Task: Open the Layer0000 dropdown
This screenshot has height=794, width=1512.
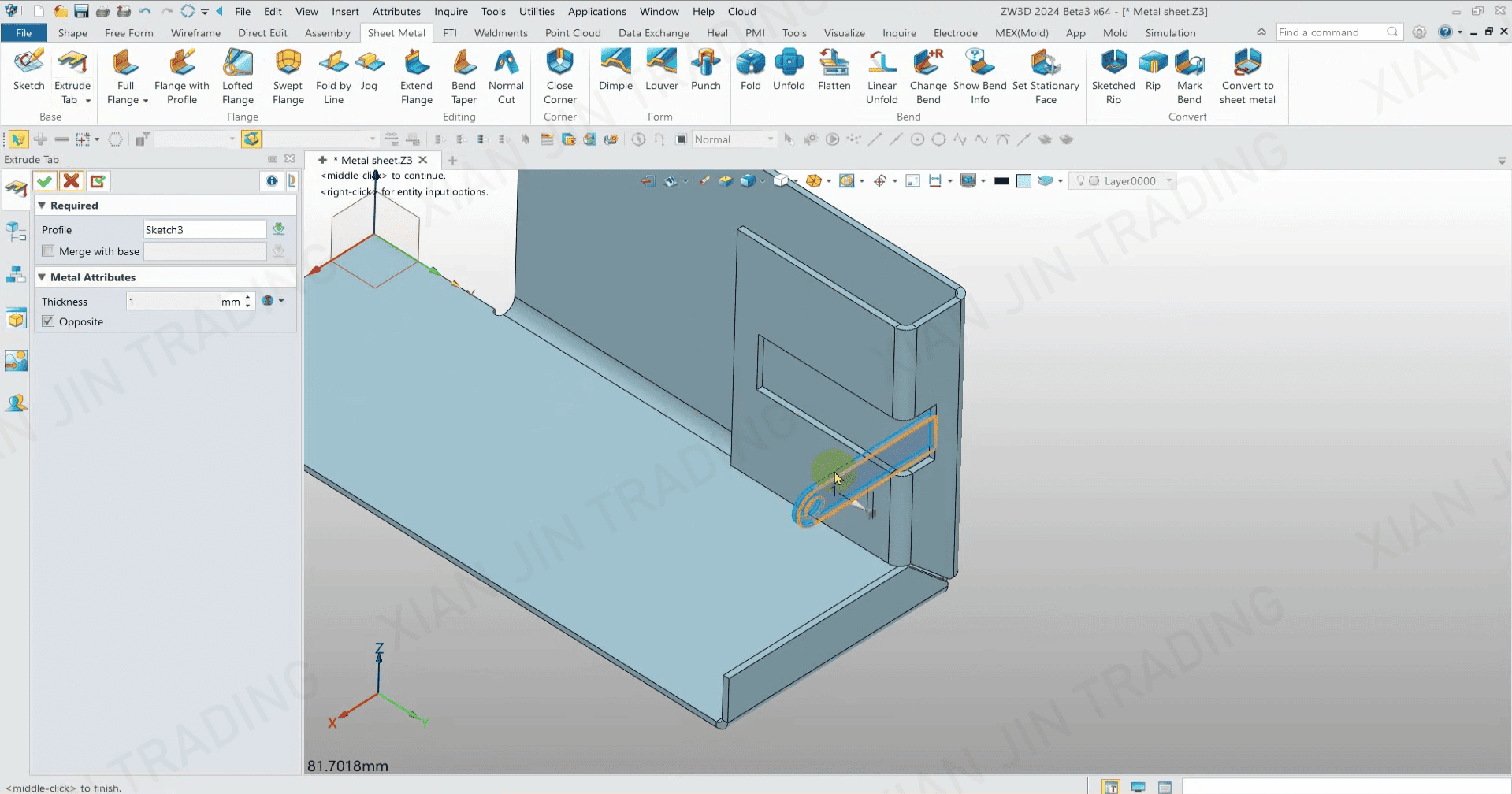Action: pos(1168,181)
